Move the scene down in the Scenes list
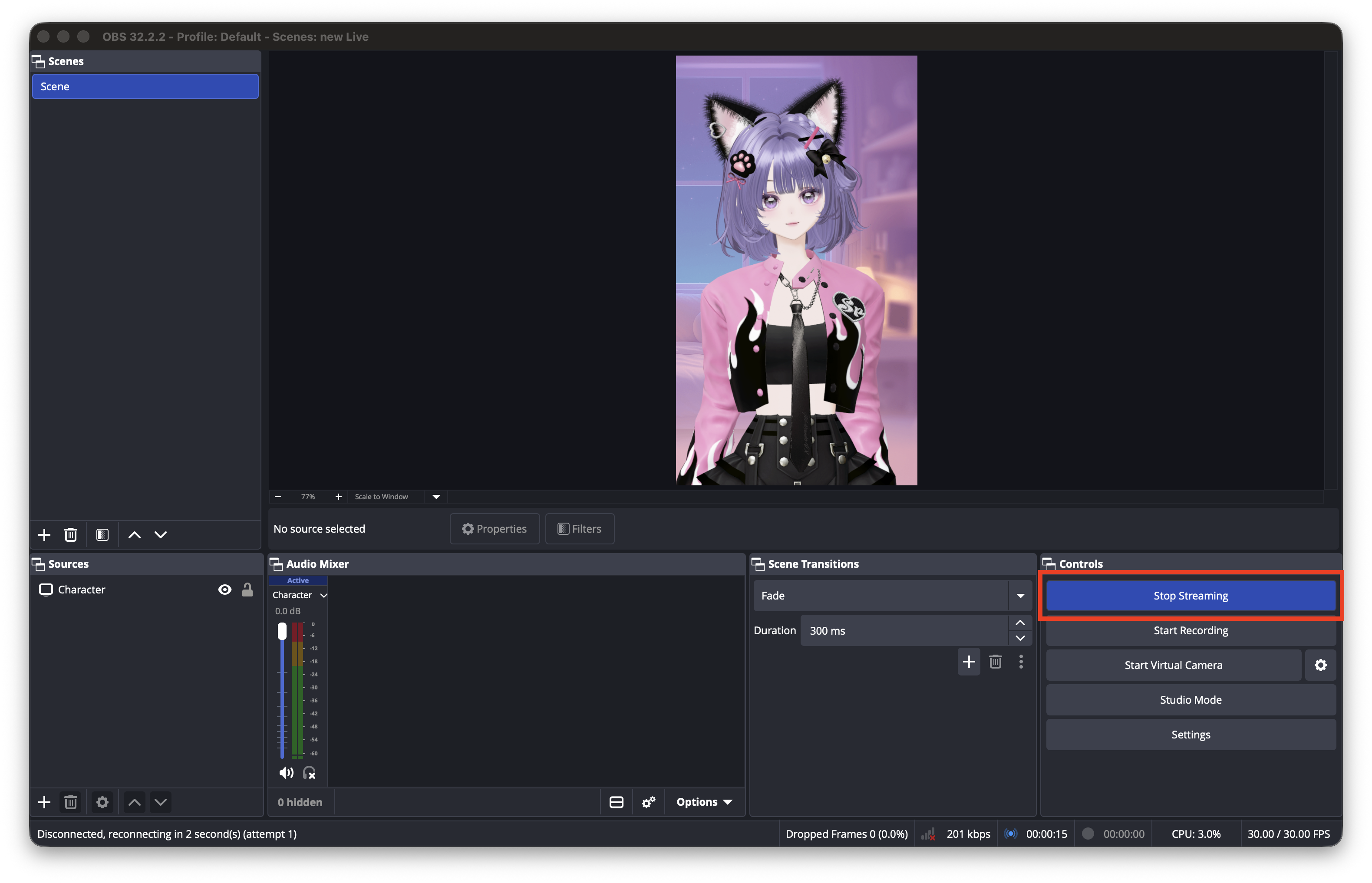1372x883 pixels. tap(161, 535)
